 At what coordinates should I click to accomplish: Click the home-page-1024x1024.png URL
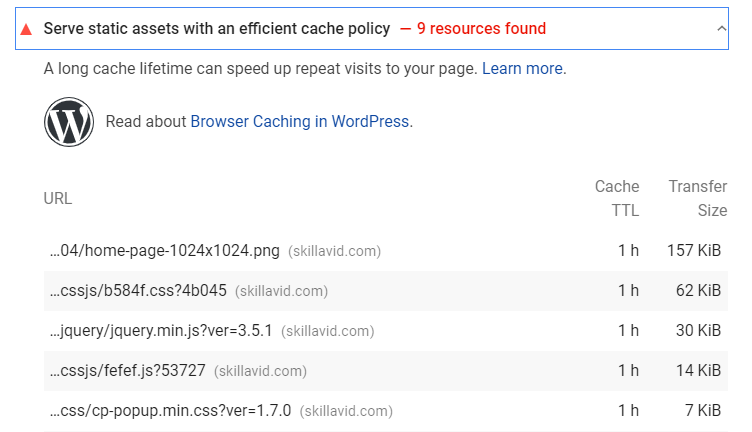(164, 251)
